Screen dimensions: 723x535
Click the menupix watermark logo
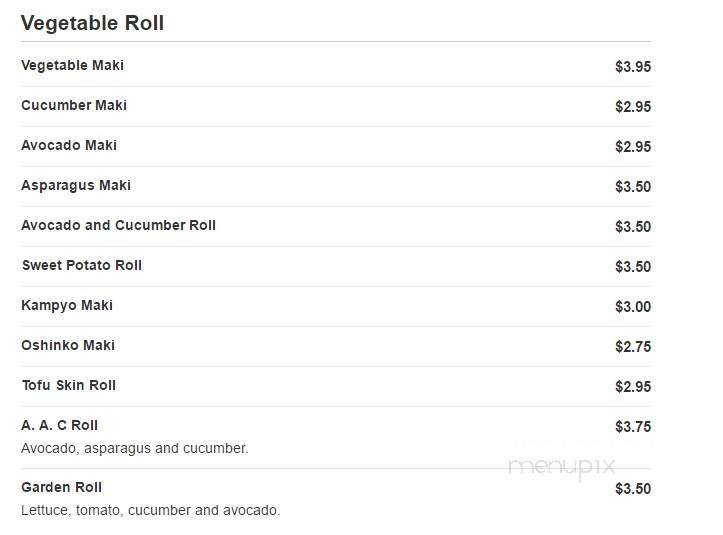[x=562, y=467]
